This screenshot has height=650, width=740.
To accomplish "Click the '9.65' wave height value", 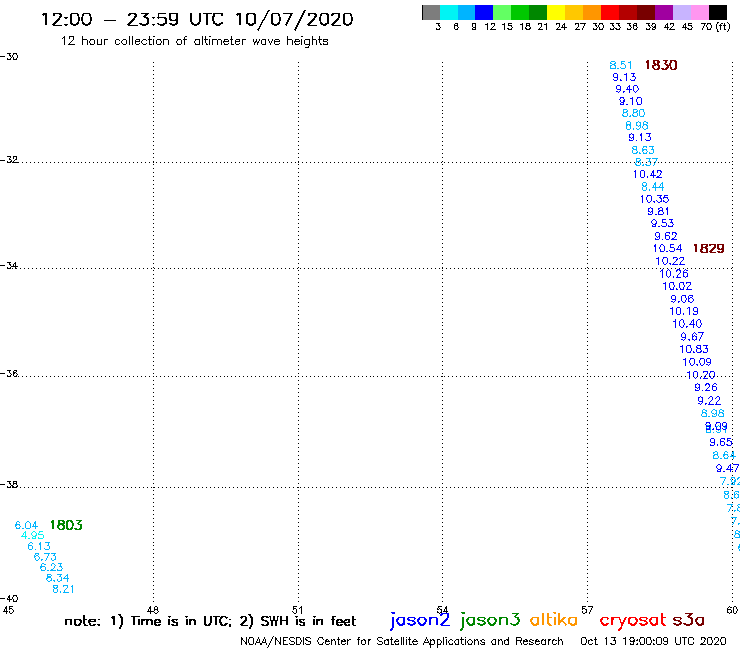I will tap(721, 442).
